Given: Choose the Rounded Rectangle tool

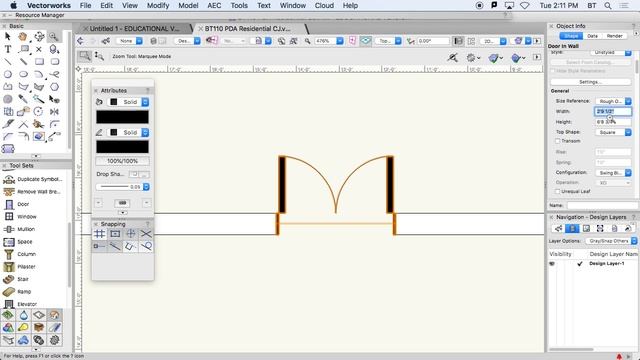Looking at the screenshot, I should [x=54, y=62].
